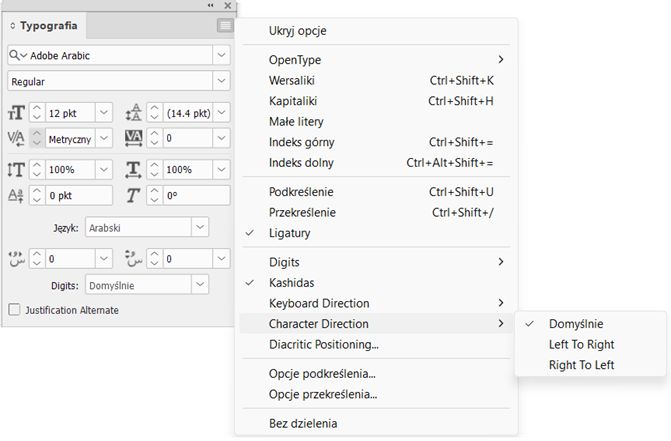Click the skew angle stepper arrows
Screen dimensions: 671x441
pos(154,195)
